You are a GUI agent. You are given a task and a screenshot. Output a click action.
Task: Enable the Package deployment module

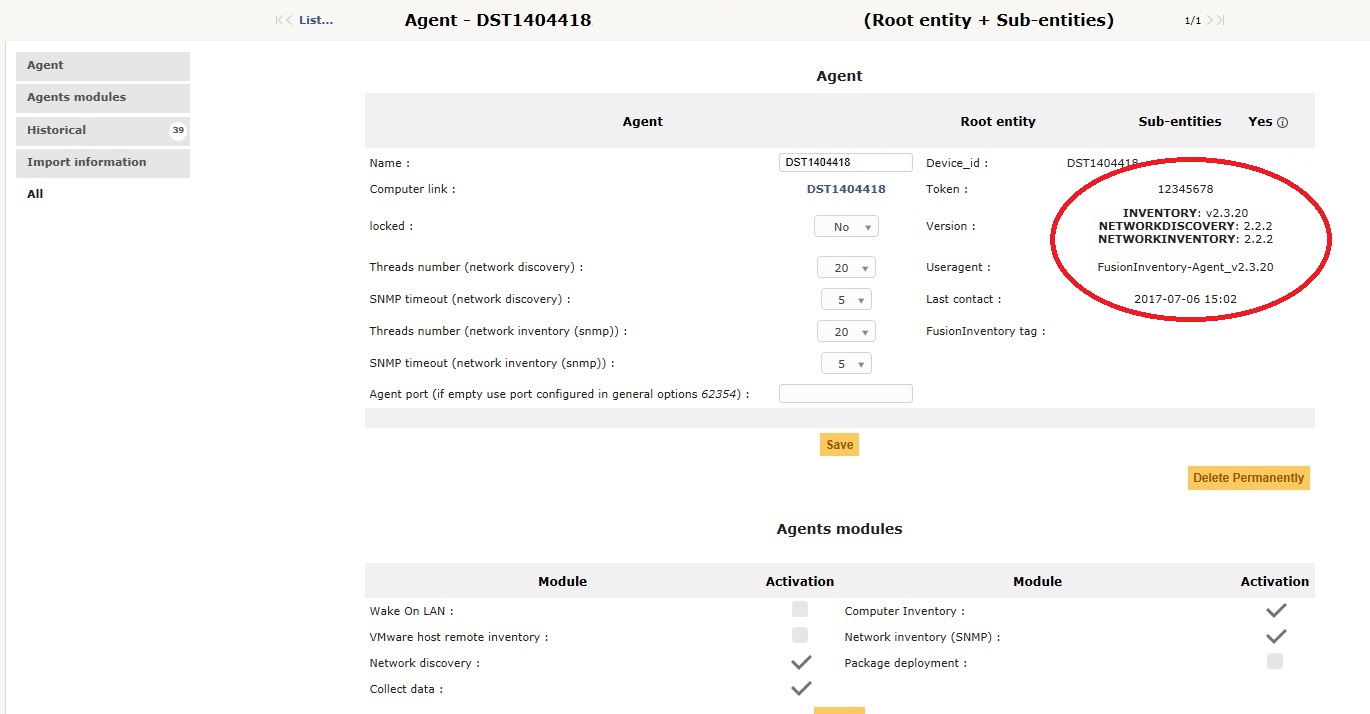1275,661
